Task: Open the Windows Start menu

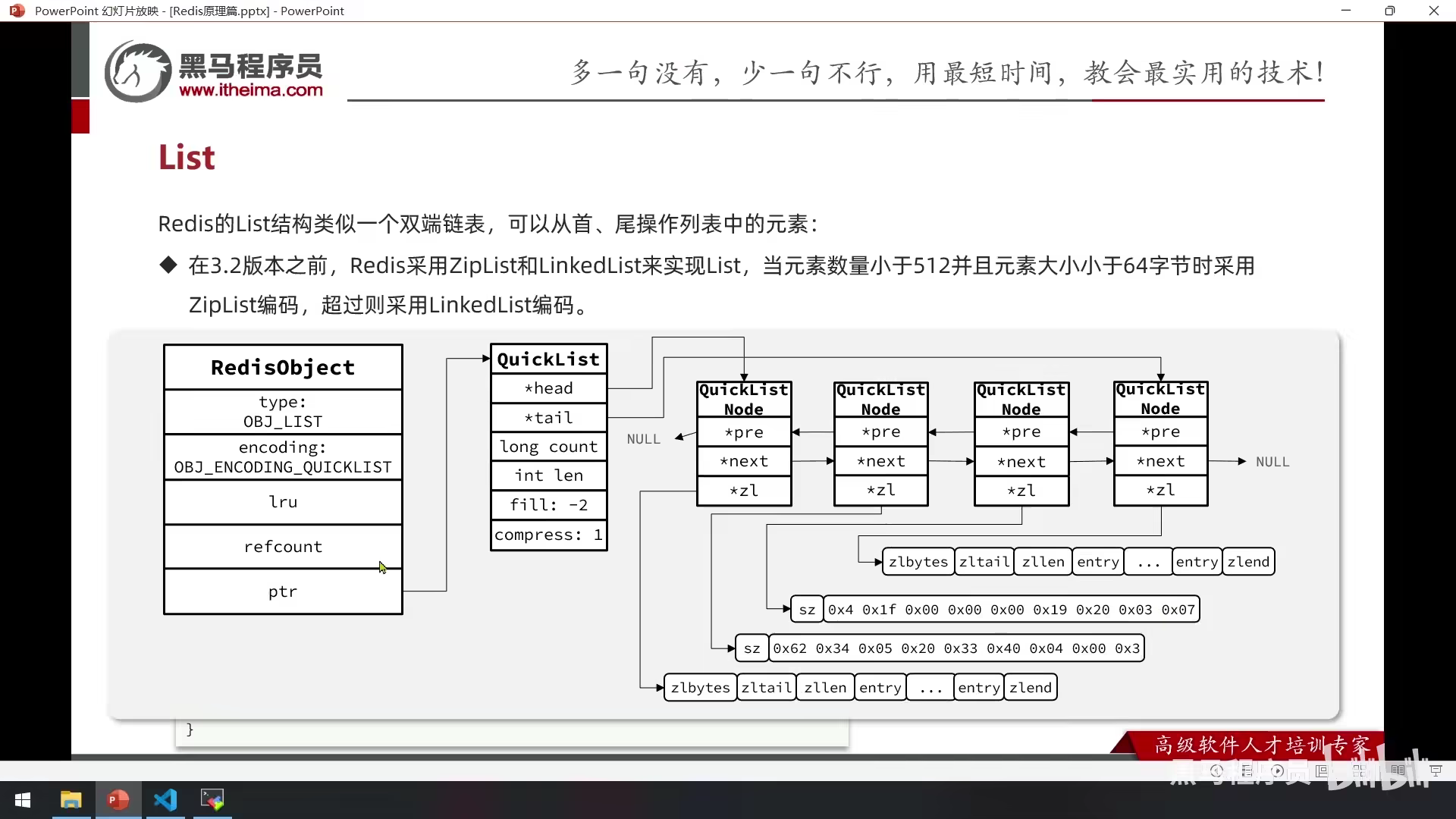Action: (23, 800)
